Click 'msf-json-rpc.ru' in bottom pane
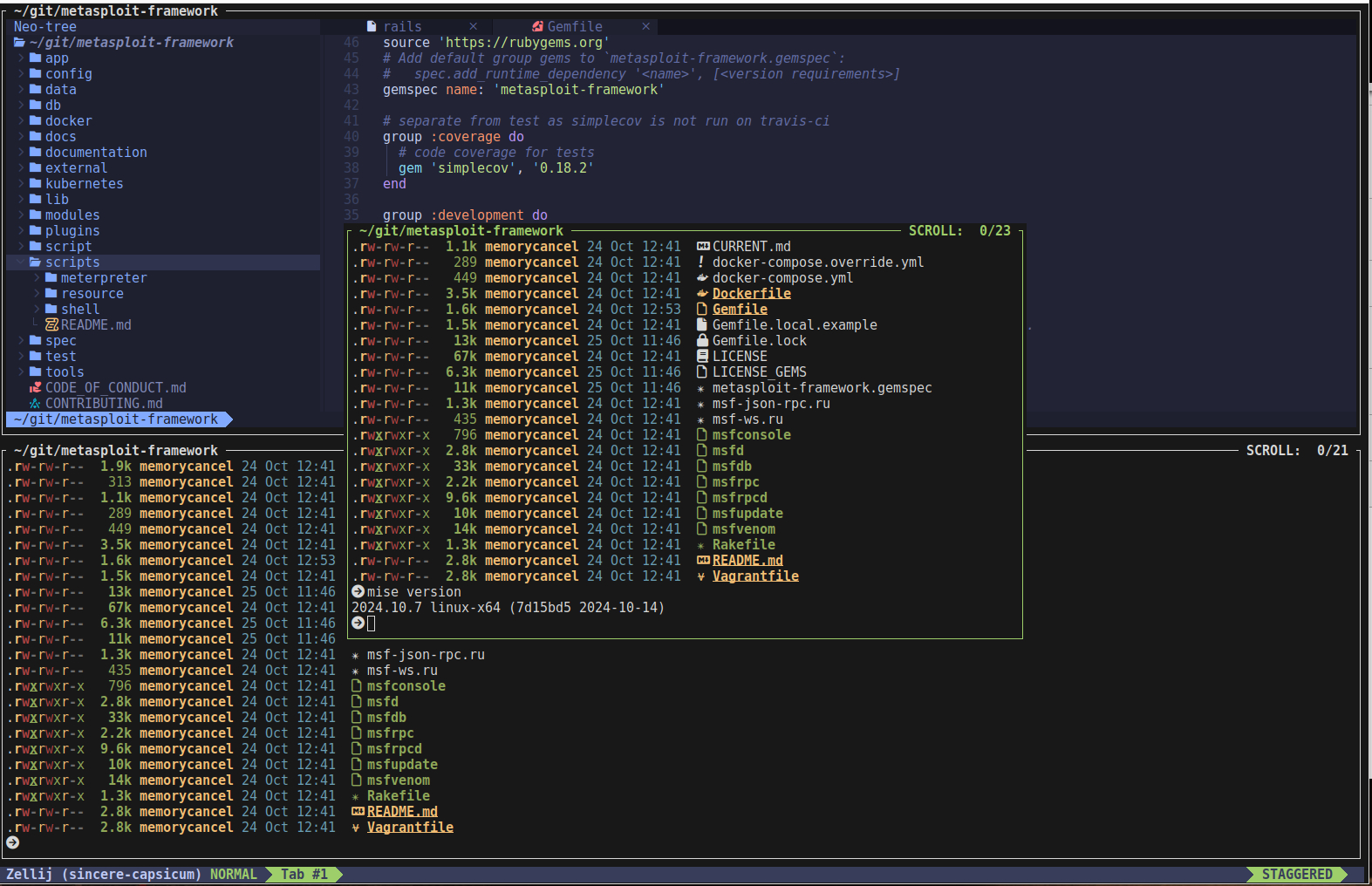This screenshot has height=886, width=1372. click(426, 655)
